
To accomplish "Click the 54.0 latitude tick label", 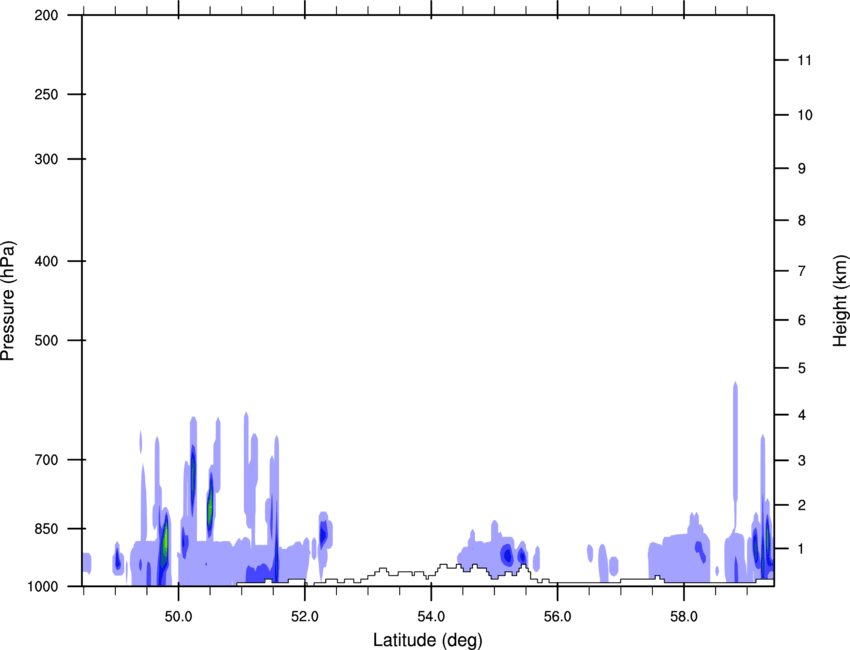I will click(432, 617).
